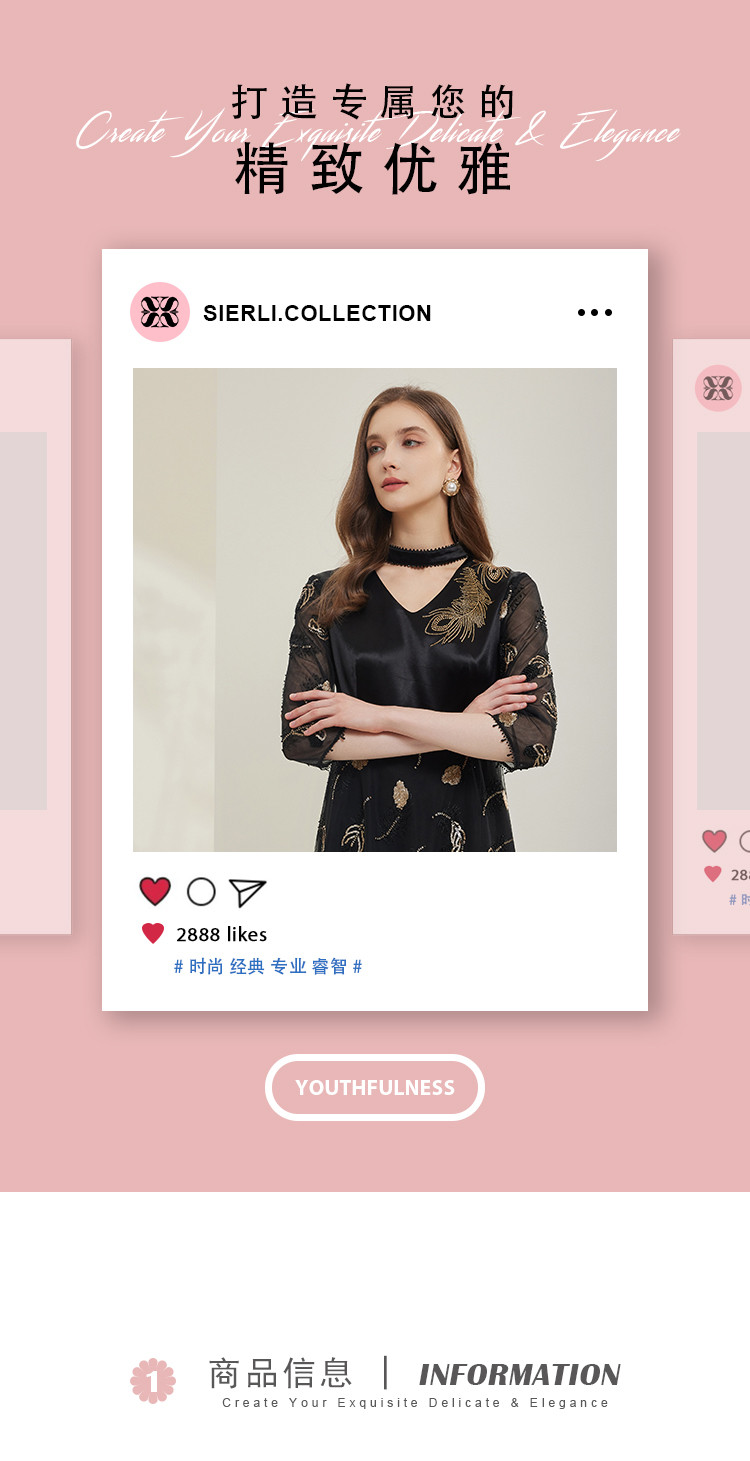Click the SIERLI pink profile avatar
Screen dimensions: 750x1461
coord(160,312)
